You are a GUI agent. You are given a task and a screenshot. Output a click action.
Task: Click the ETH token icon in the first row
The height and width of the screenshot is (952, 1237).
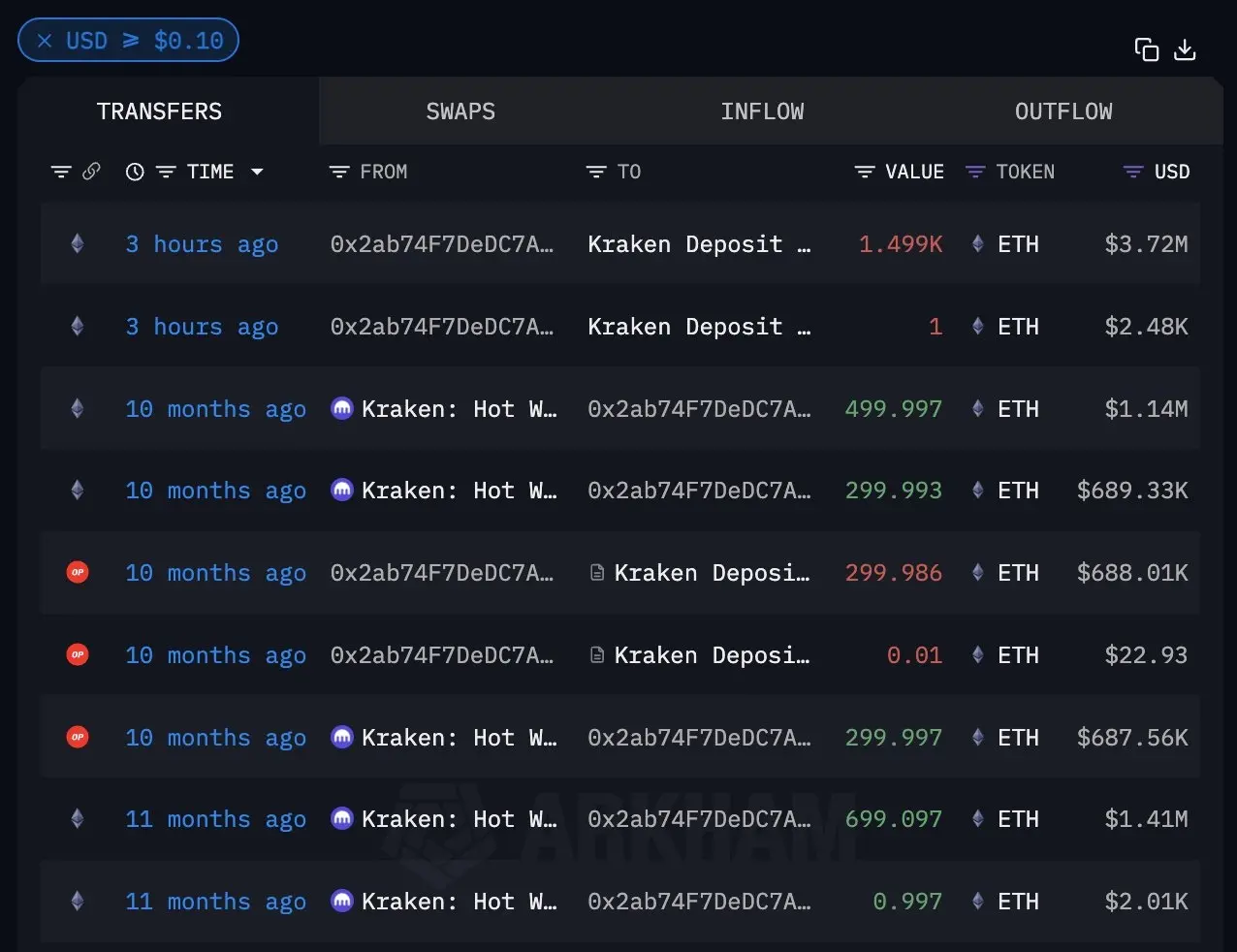pos(977,243)
